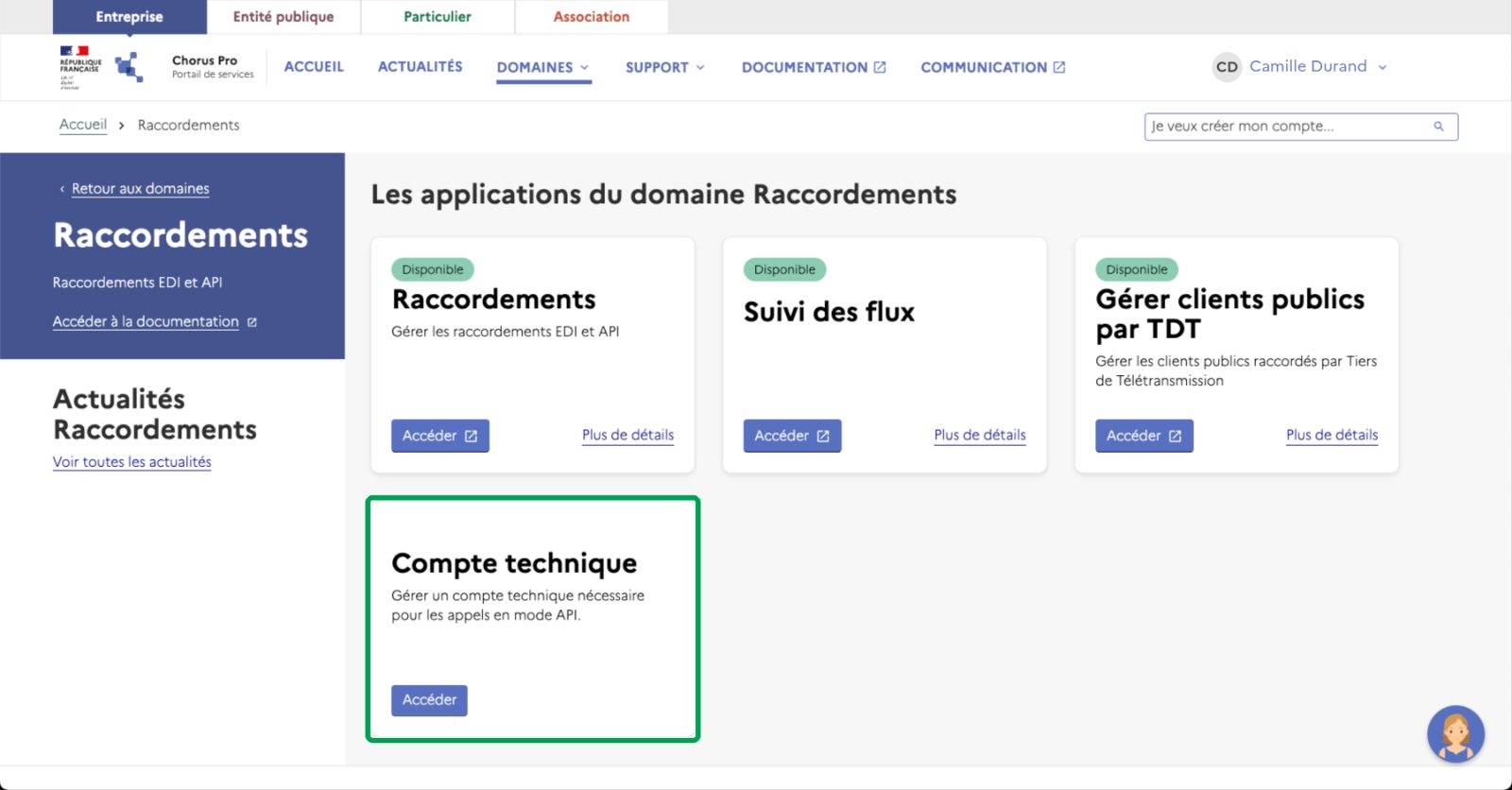1512x790 pixels.
Task: Click the back chevron before Retour aux domaines
Action: point(62,189)
